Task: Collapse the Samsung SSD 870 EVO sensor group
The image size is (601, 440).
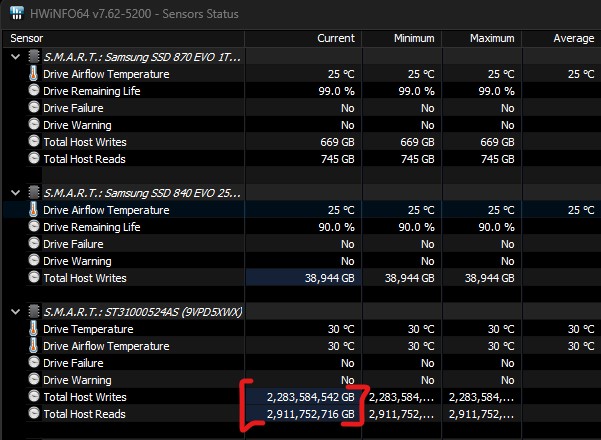Action: [x=15, y=57]
